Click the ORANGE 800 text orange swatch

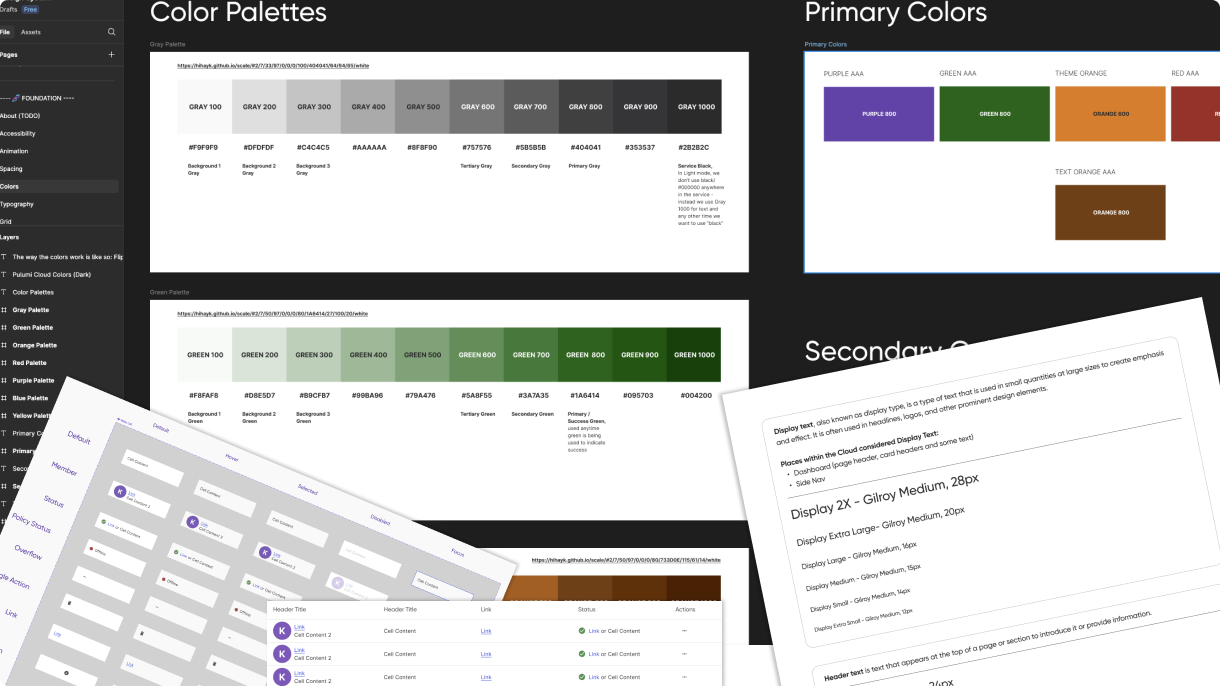(1110, 212)
